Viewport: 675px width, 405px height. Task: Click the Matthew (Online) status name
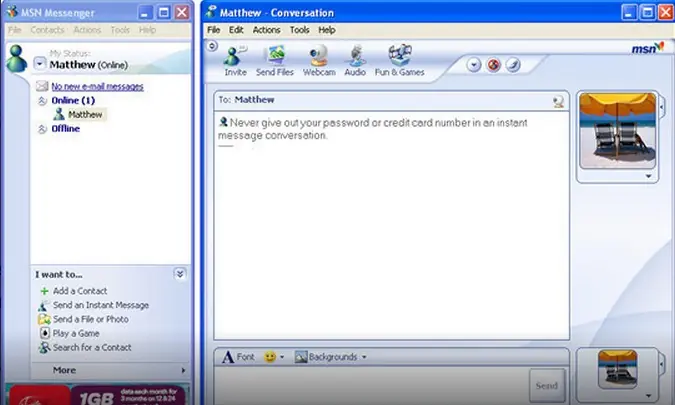click(x=89, y=65)
